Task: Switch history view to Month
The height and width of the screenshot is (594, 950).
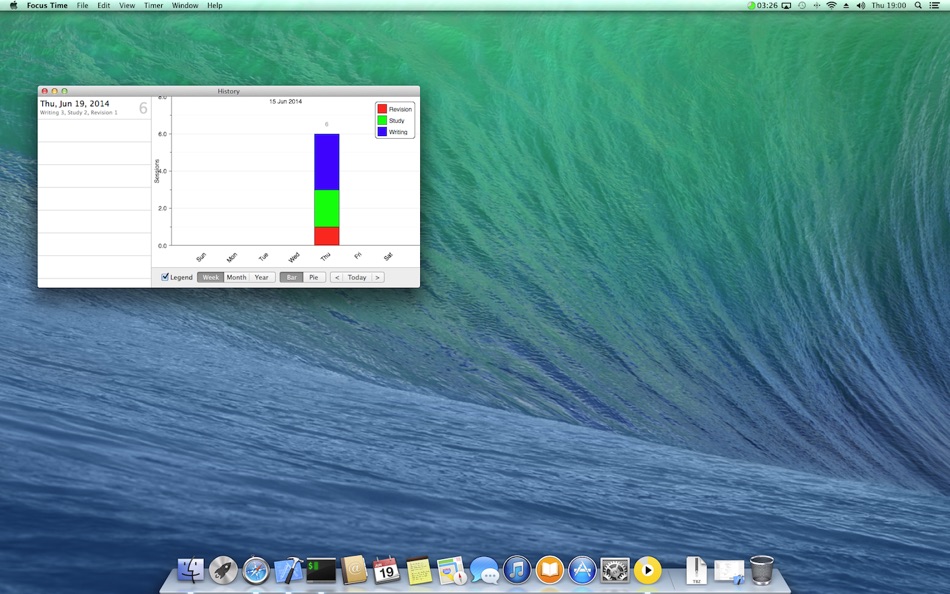Action: [236, 277]
